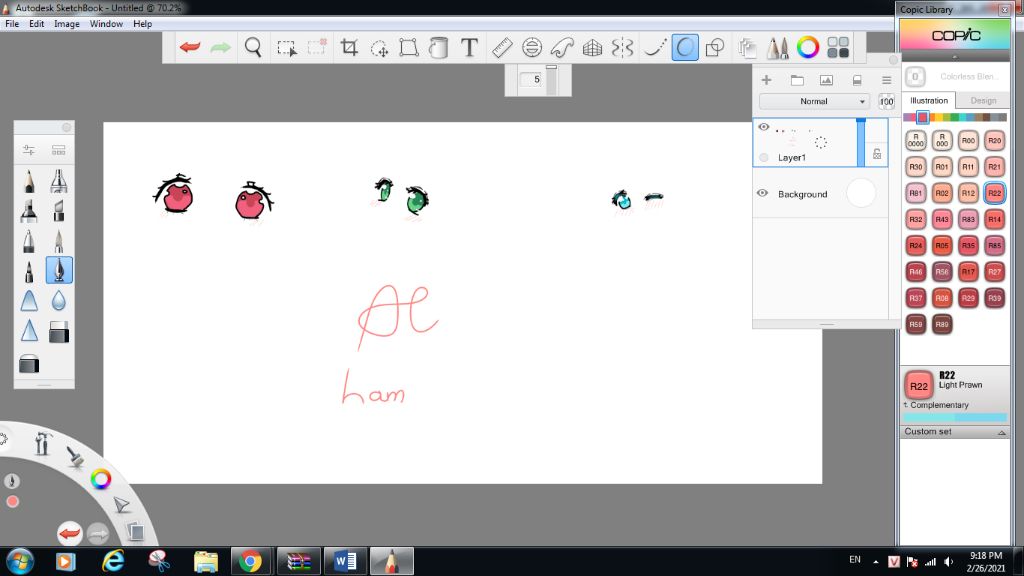The width and height of the screenshot is (1024, 576).
Task: Select the Text tool
Action: tap(469, 47)
